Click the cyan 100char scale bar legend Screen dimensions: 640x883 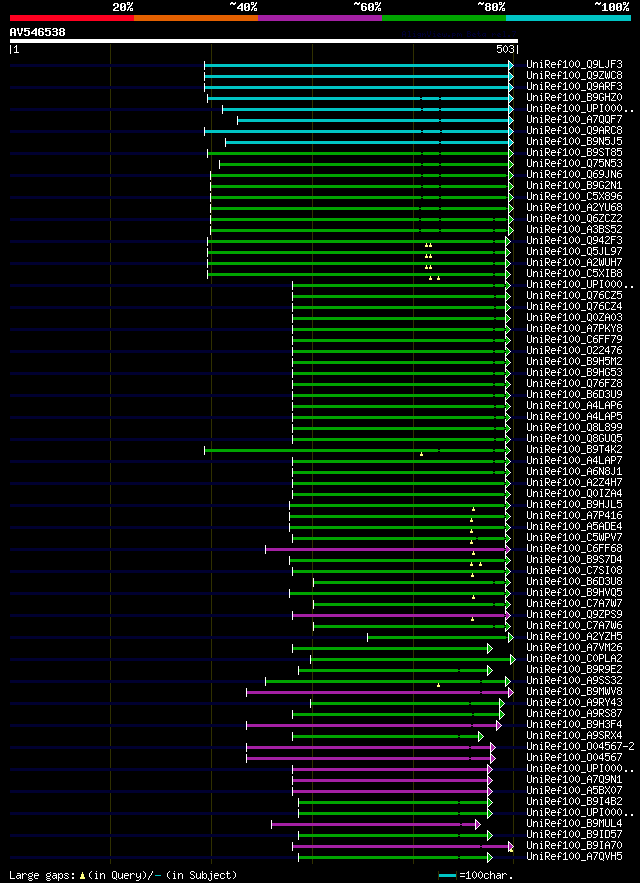tap(447, 876)
